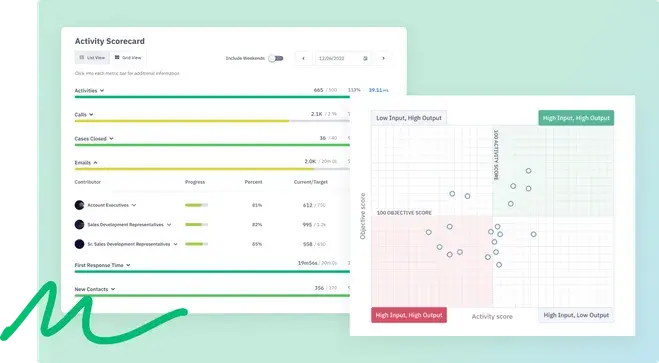Click the Activities green metric bar
Viewport: 659px width, 363px height.
(x=212, y=97)
